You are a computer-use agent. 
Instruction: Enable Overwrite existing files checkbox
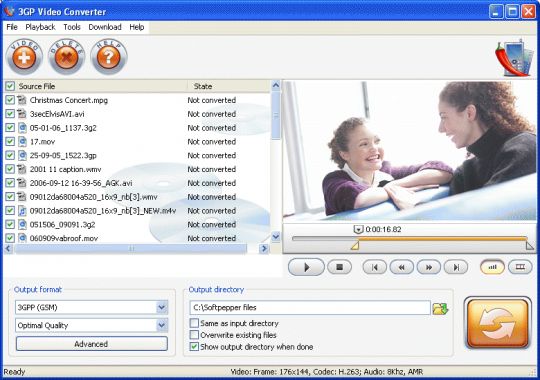point(194,335)
